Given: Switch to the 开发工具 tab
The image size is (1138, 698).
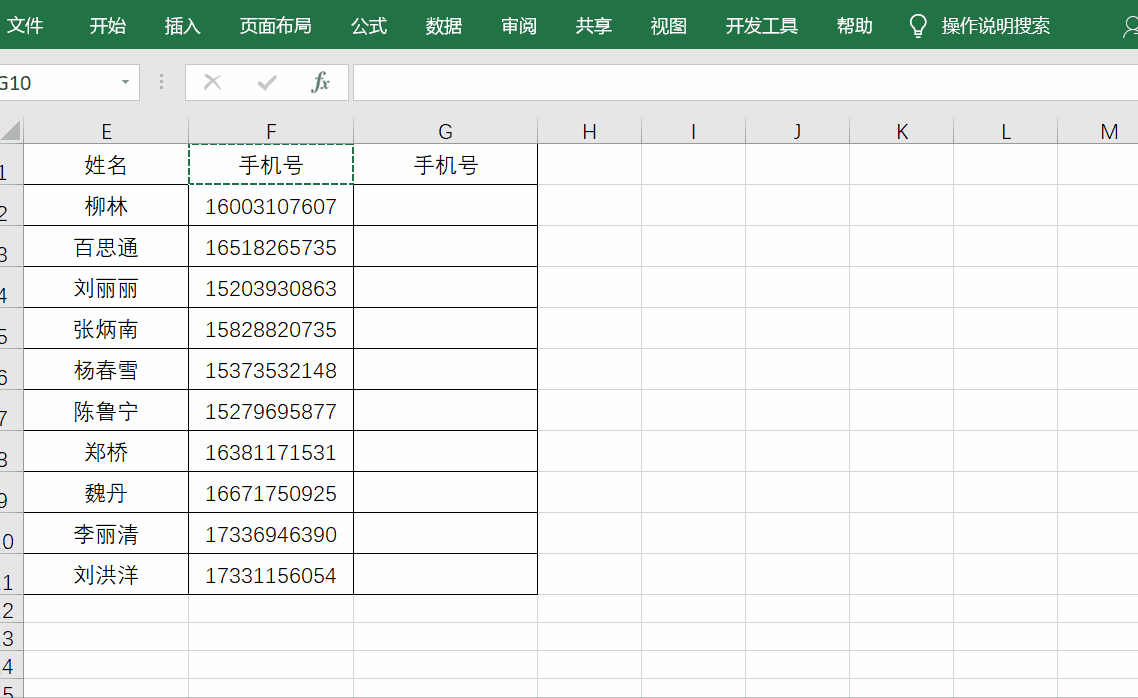Looking at the screenshot, I should (x=760, y=26).
